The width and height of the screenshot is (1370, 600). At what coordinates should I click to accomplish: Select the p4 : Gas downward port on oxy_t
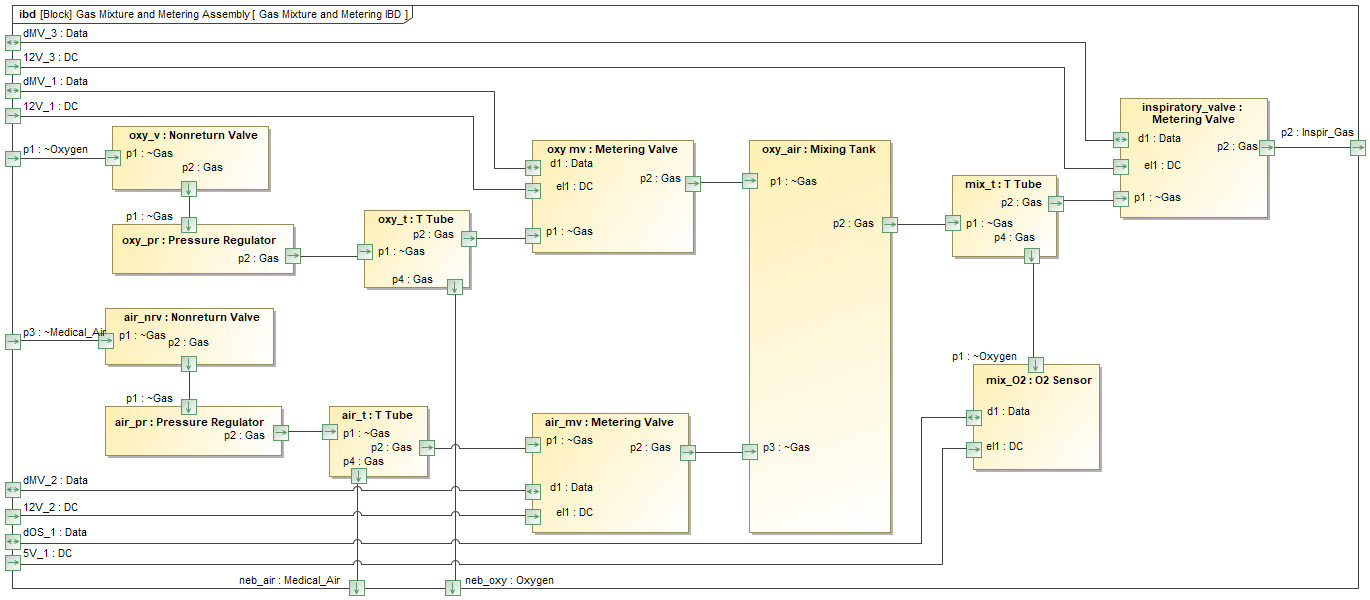point(453,286)
